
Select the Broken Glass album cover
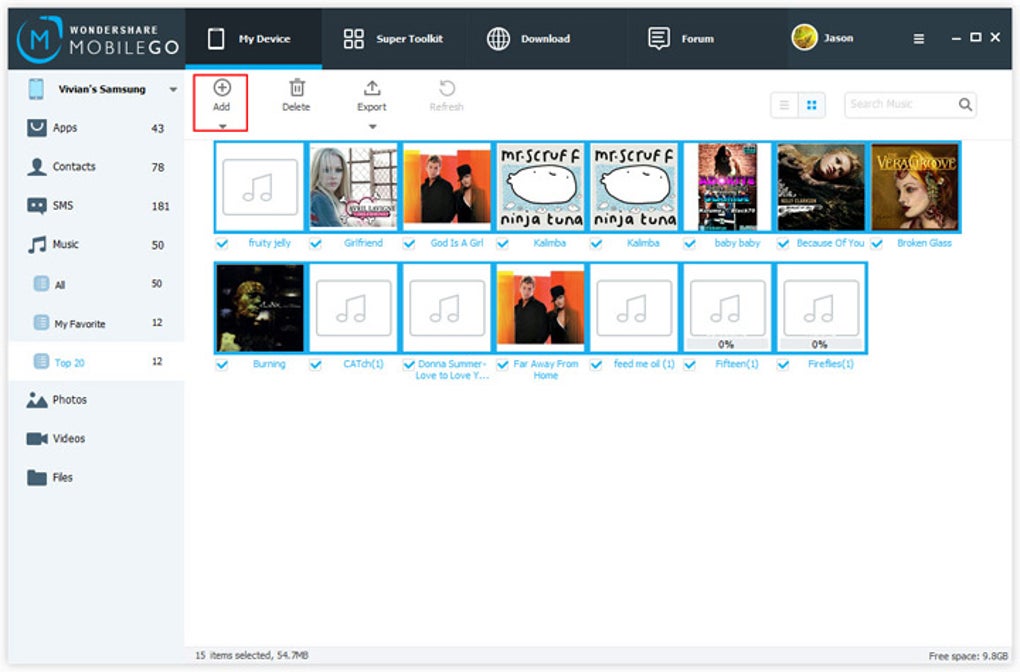(915, 187)
